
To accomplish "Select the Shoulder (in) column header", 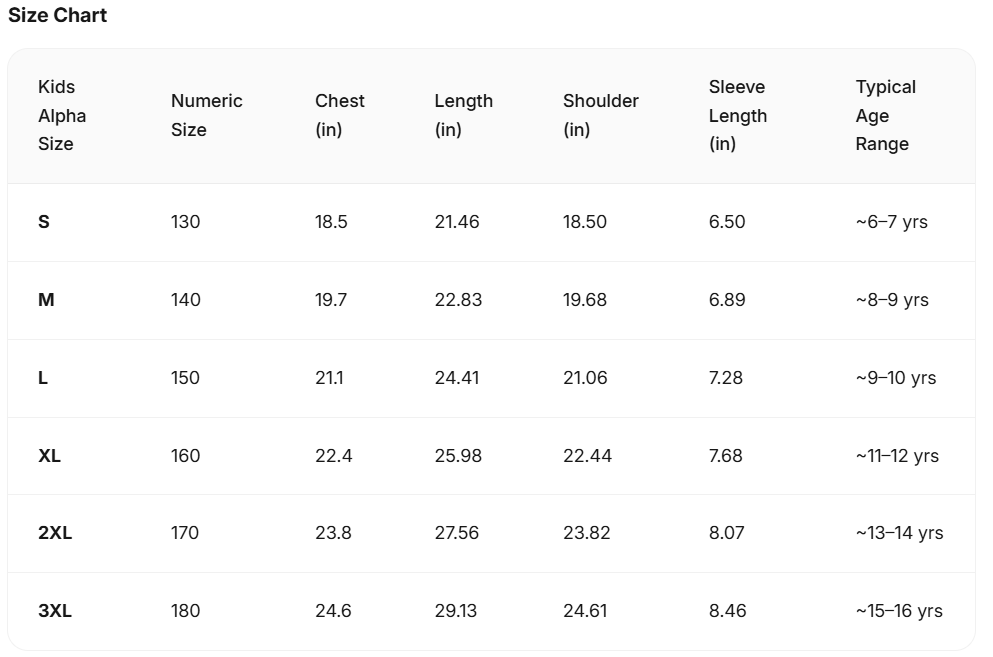I will 600,115.
